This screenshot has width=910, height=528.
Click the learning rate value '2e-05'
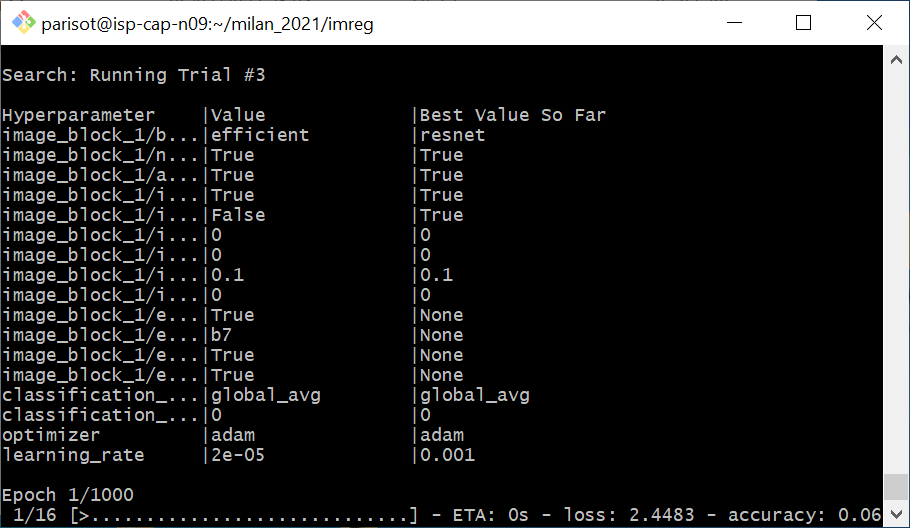point(238,455)
